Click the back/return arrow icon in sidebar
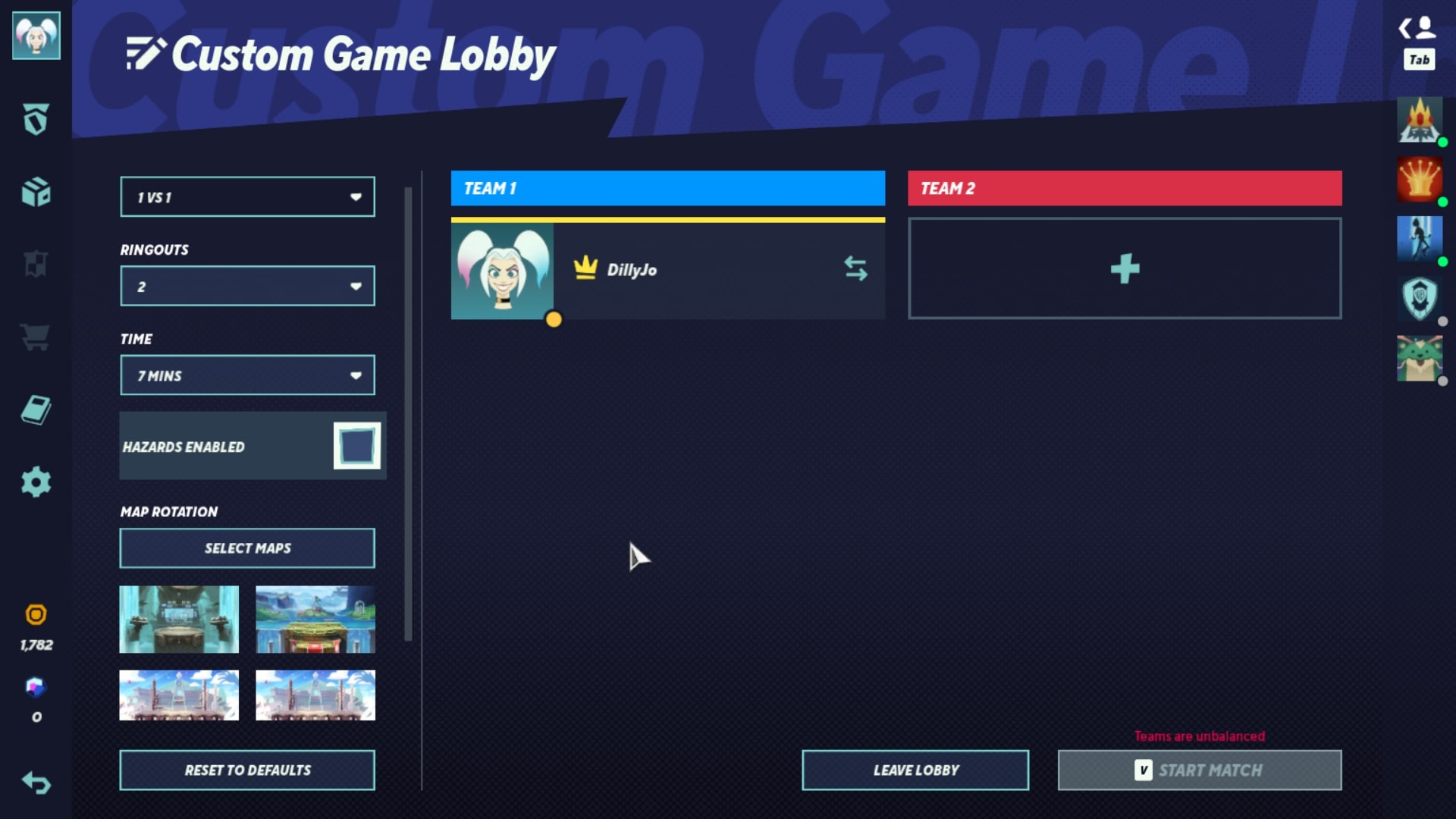This screenshot has width=1456, height=819. (37, 783)
